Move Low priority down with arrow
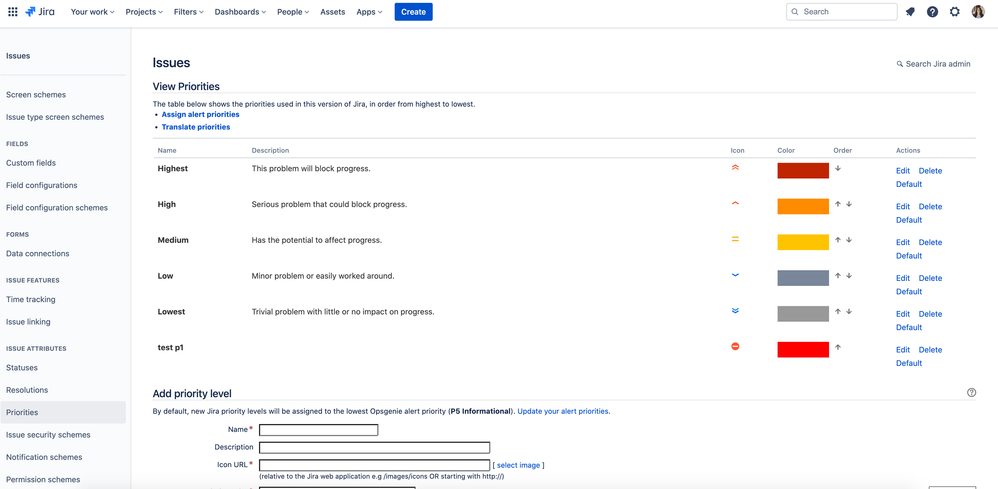The width and height of the screenshot is (998, 489). point(849,276)
